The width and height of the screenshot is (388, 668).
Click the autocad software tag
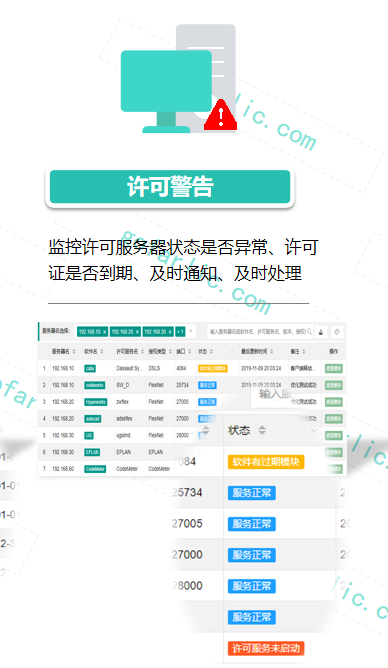coord(92,419)
